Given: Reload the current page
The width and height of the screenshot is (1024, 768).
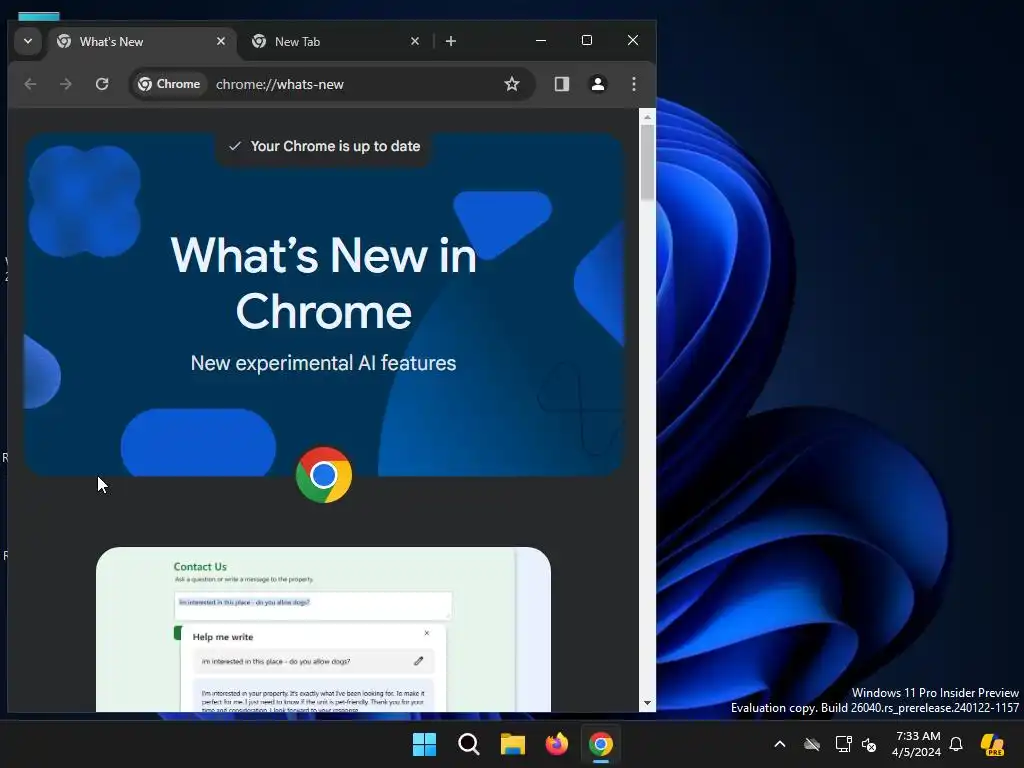Looking at the screenshot, I should [102, 84].
